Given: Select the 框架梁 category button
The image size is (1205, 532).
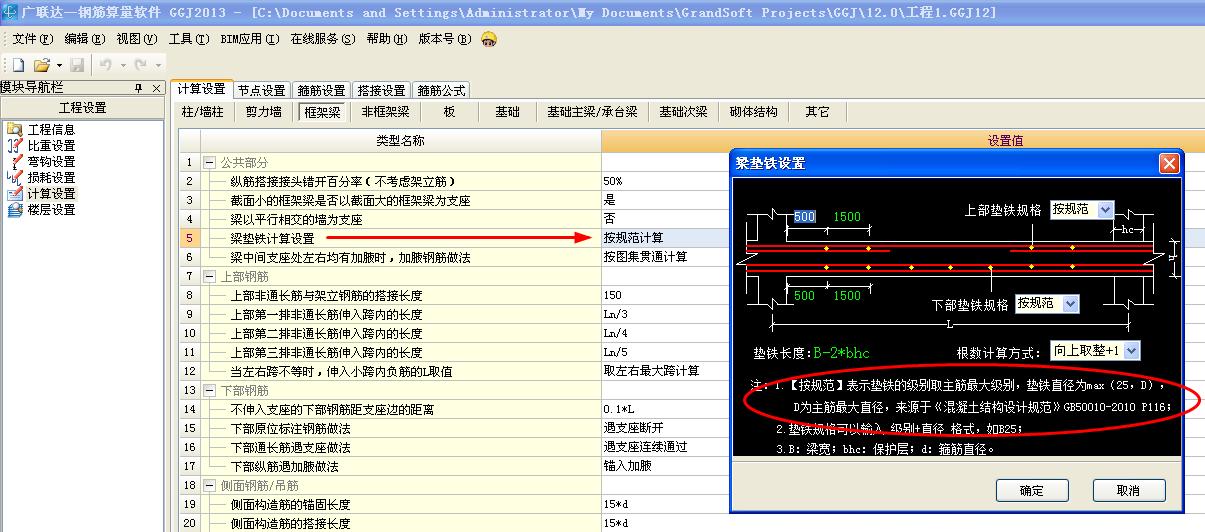Looking at the screenshot, I should pos(322,112).
